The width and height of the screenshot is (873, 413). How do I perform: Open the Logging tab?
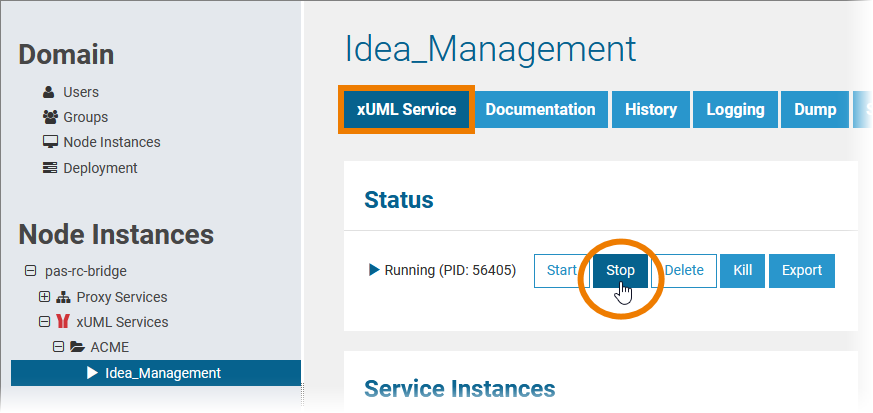pos(735,110)
